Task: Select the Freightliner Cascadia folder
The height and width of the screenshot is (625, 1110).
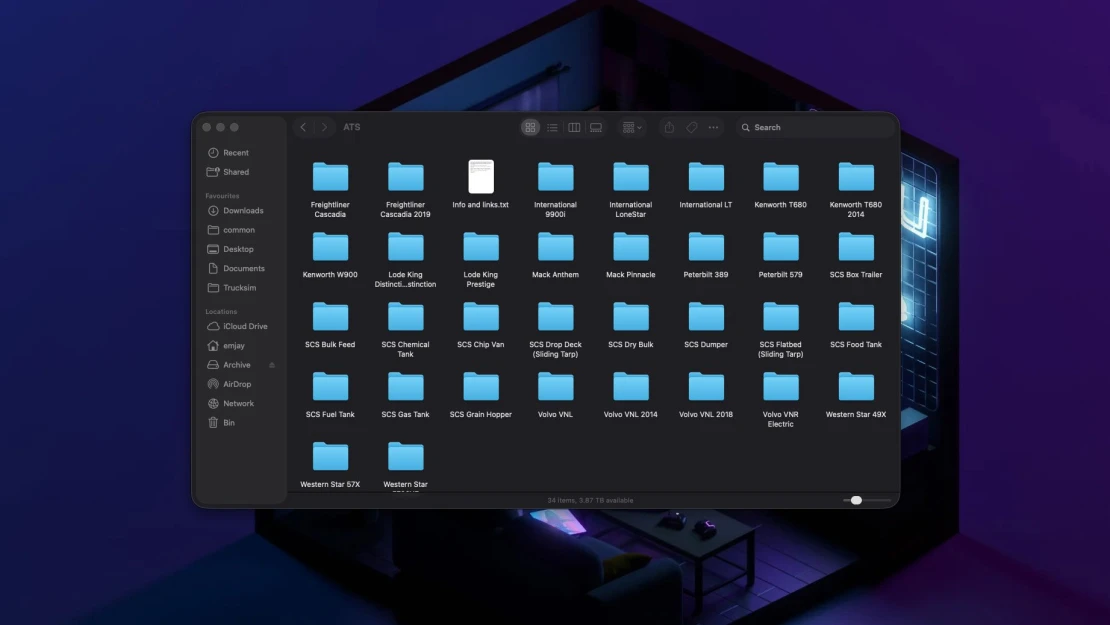Action: [331, 177]
